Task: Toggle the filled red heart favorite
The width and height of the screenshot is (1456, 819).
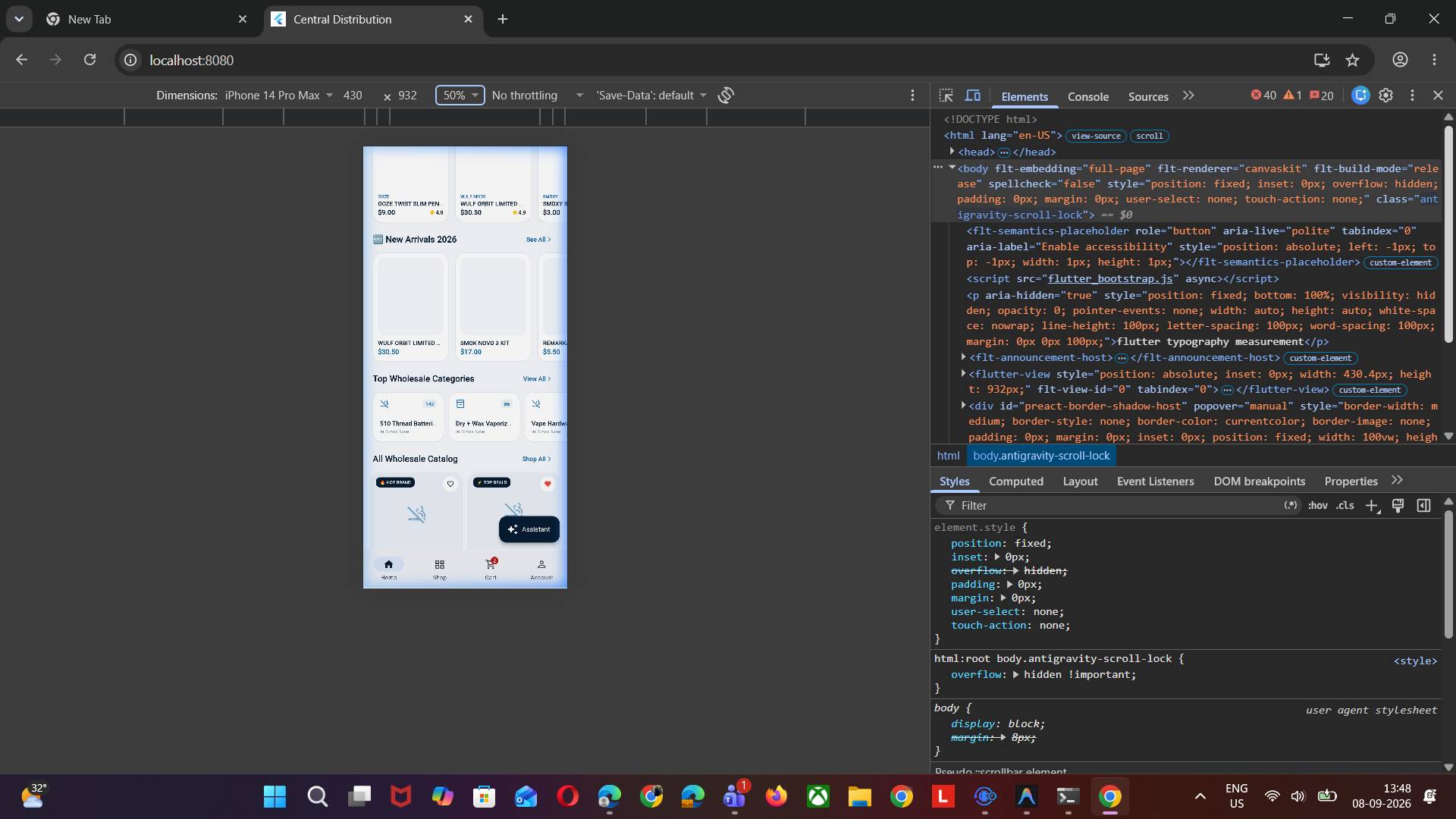Action: [548, 484]
